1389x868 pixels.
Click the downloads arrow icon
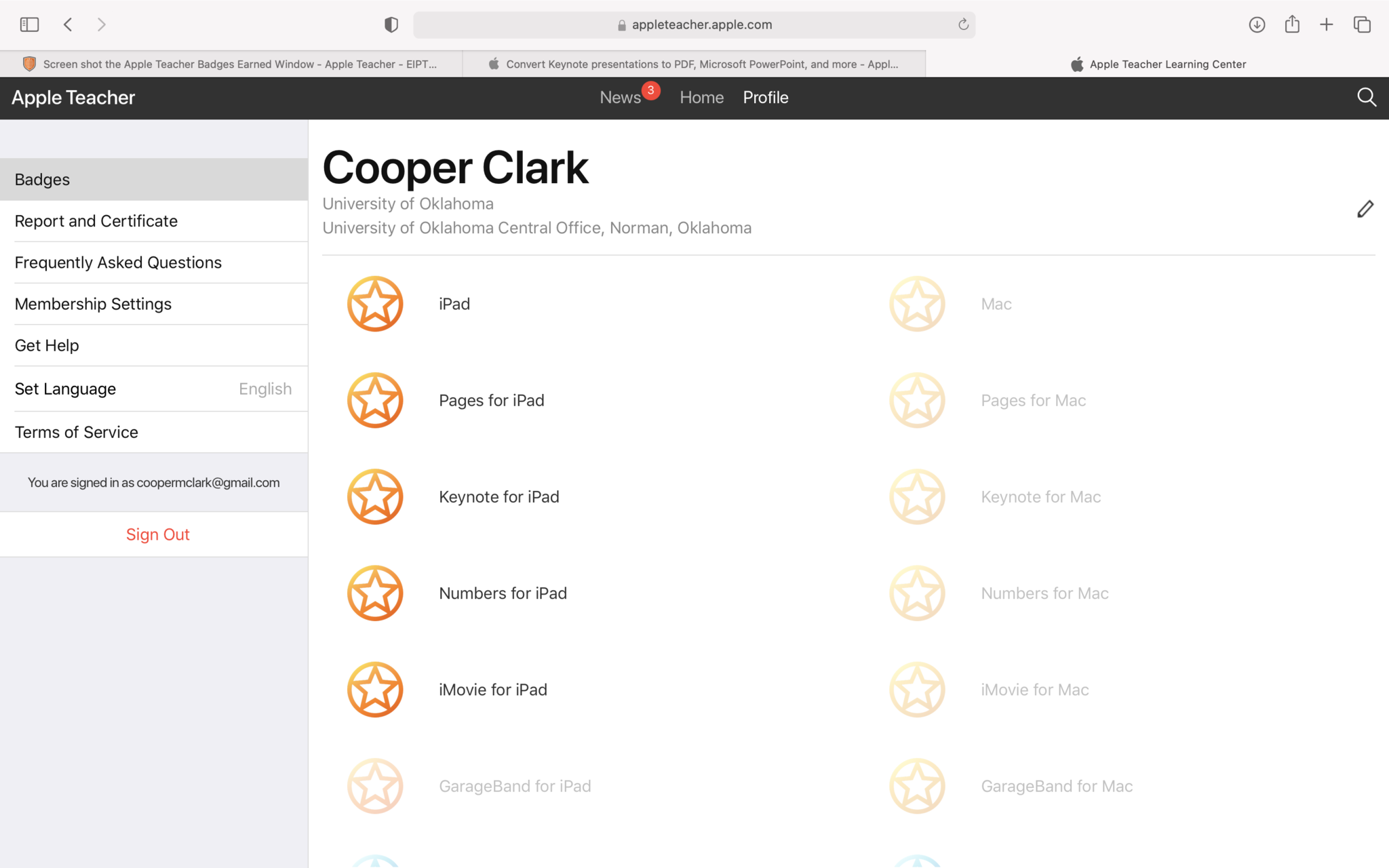point(1257,25)
